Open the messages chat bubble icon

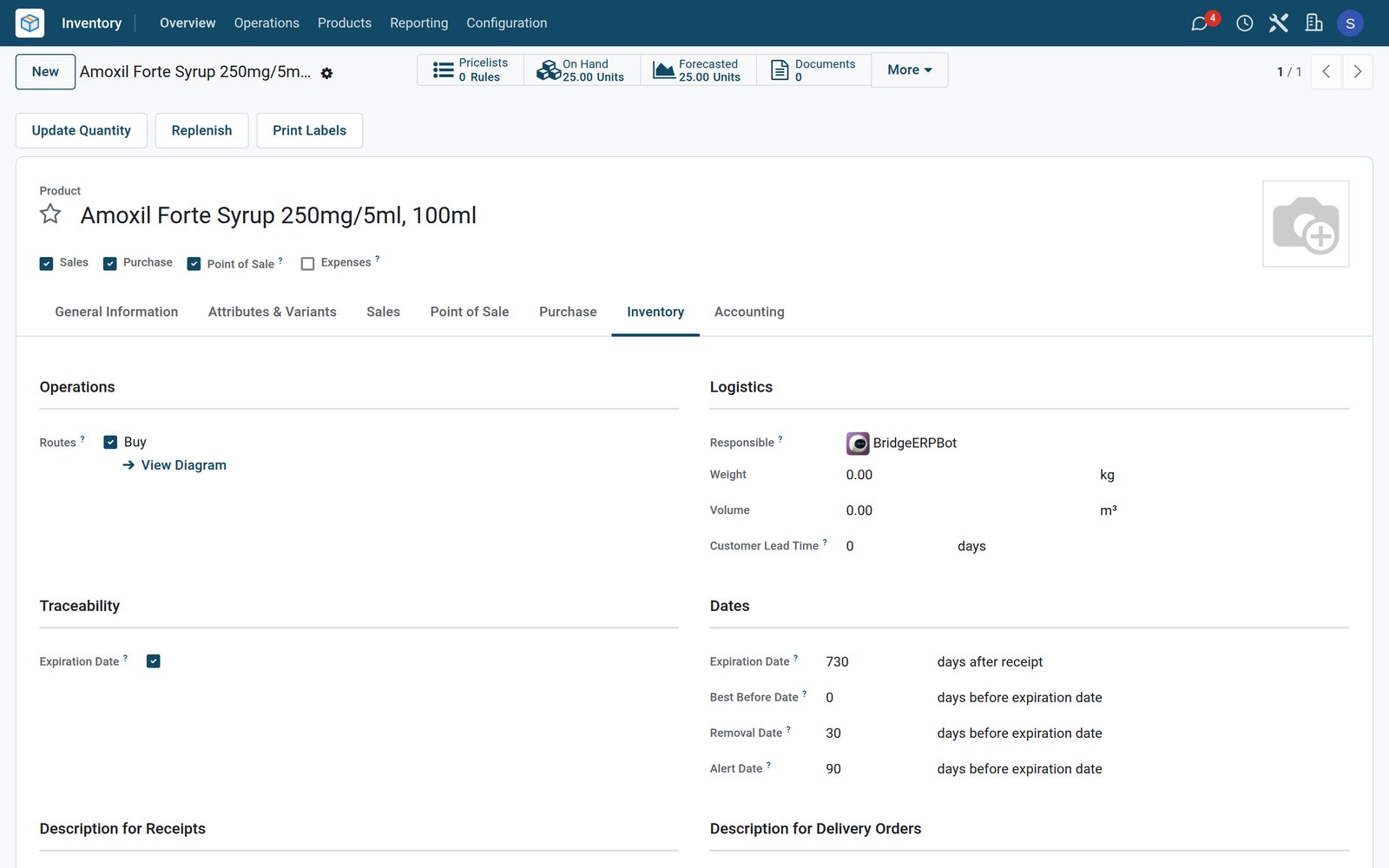1199,23
